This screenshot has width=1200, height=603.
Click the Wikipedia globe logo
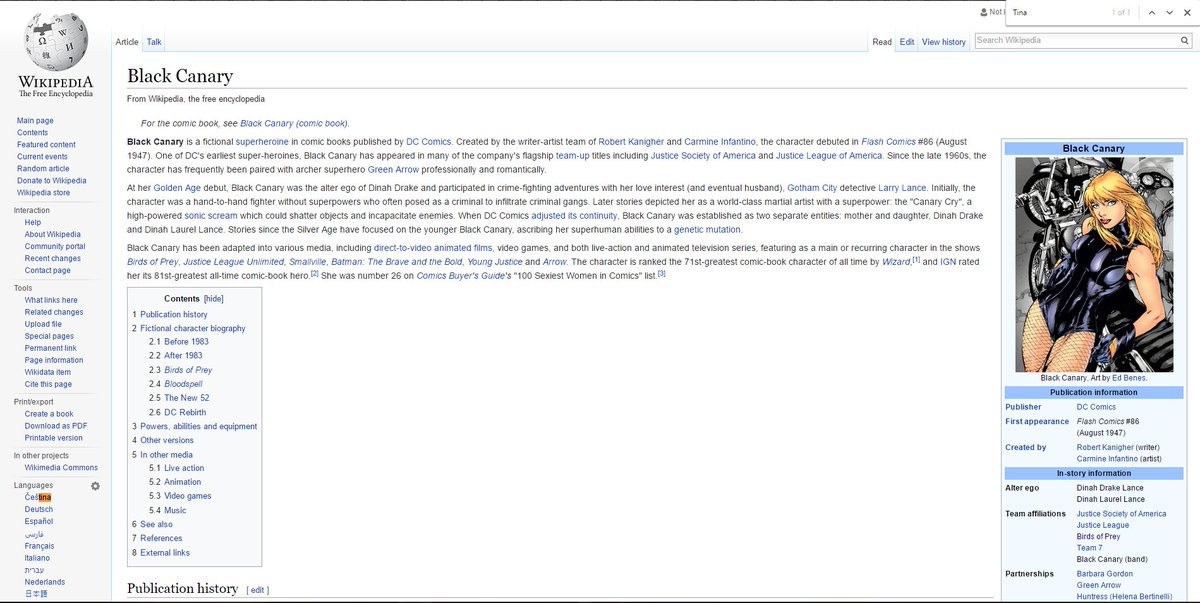[55, 44]
